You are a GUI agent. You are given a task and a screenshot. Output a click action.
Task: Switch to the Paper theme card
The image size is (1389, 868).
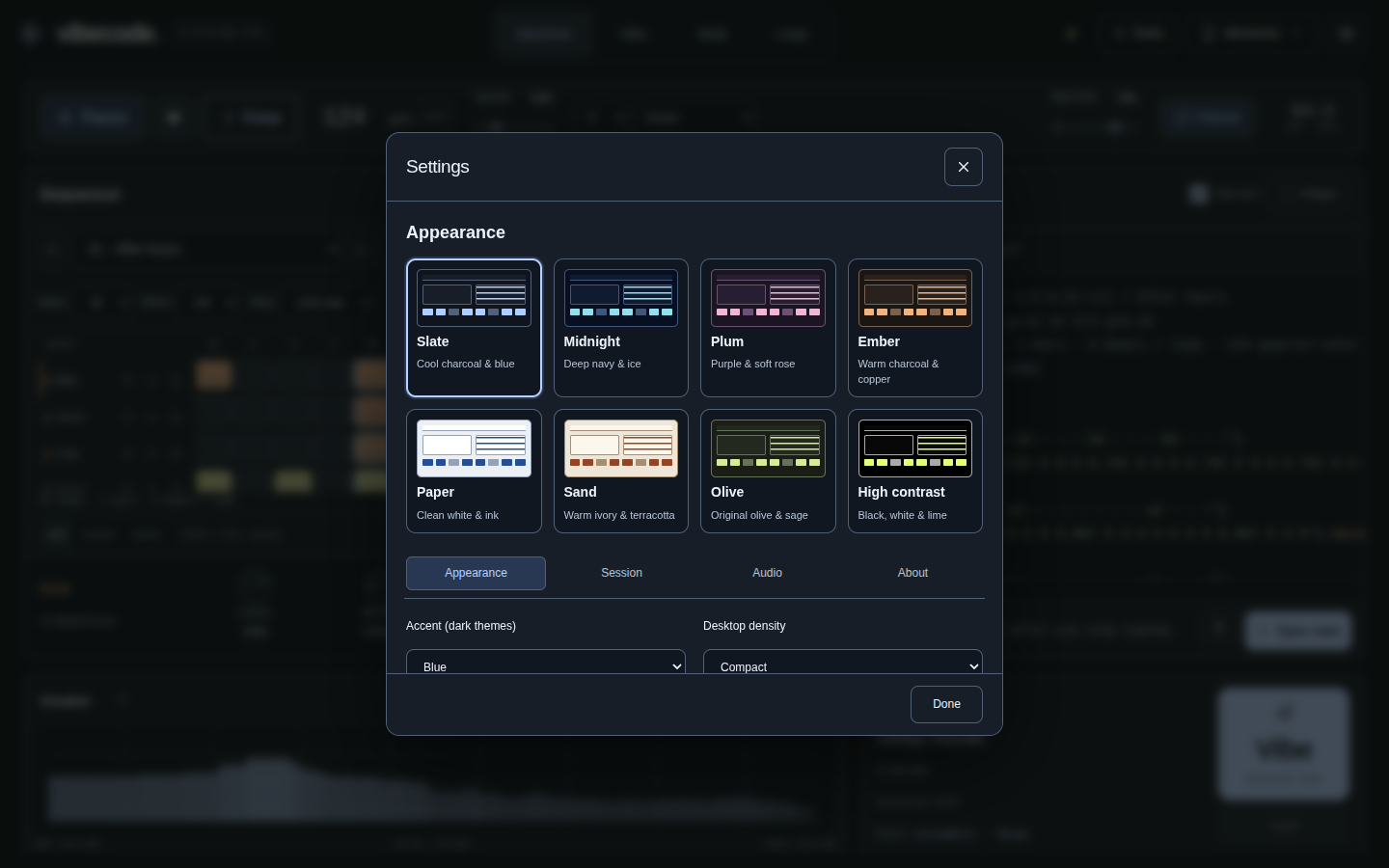474,472
